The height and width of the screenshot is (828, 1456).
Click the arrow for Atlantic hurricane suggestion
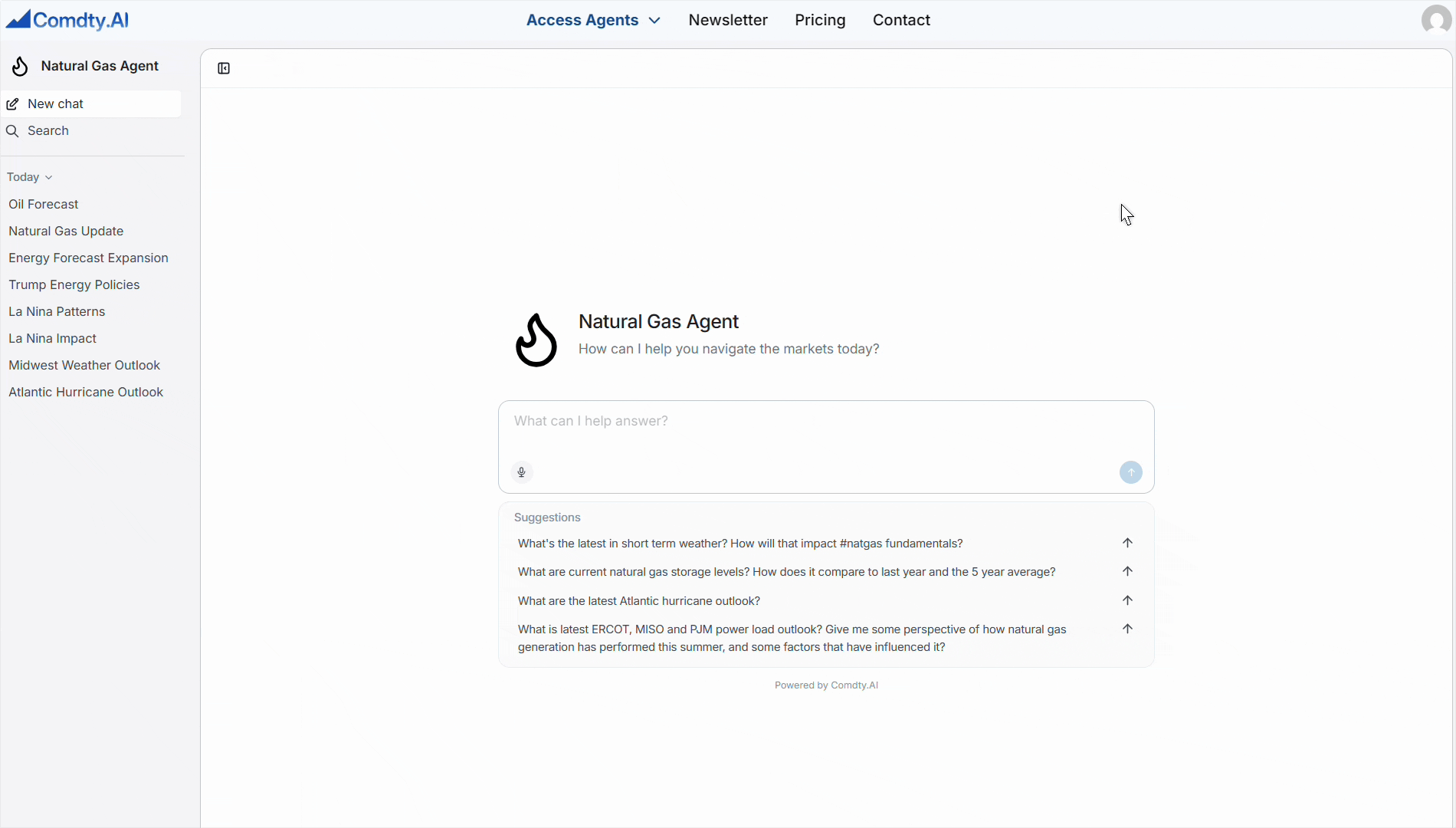click(x=1127, y=600)
